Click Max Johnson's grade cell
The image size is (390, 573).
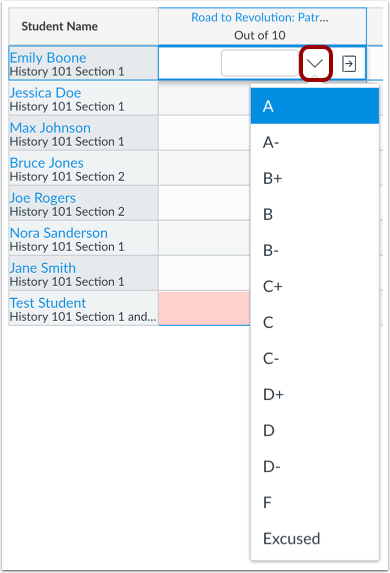[x=204, y=133]
